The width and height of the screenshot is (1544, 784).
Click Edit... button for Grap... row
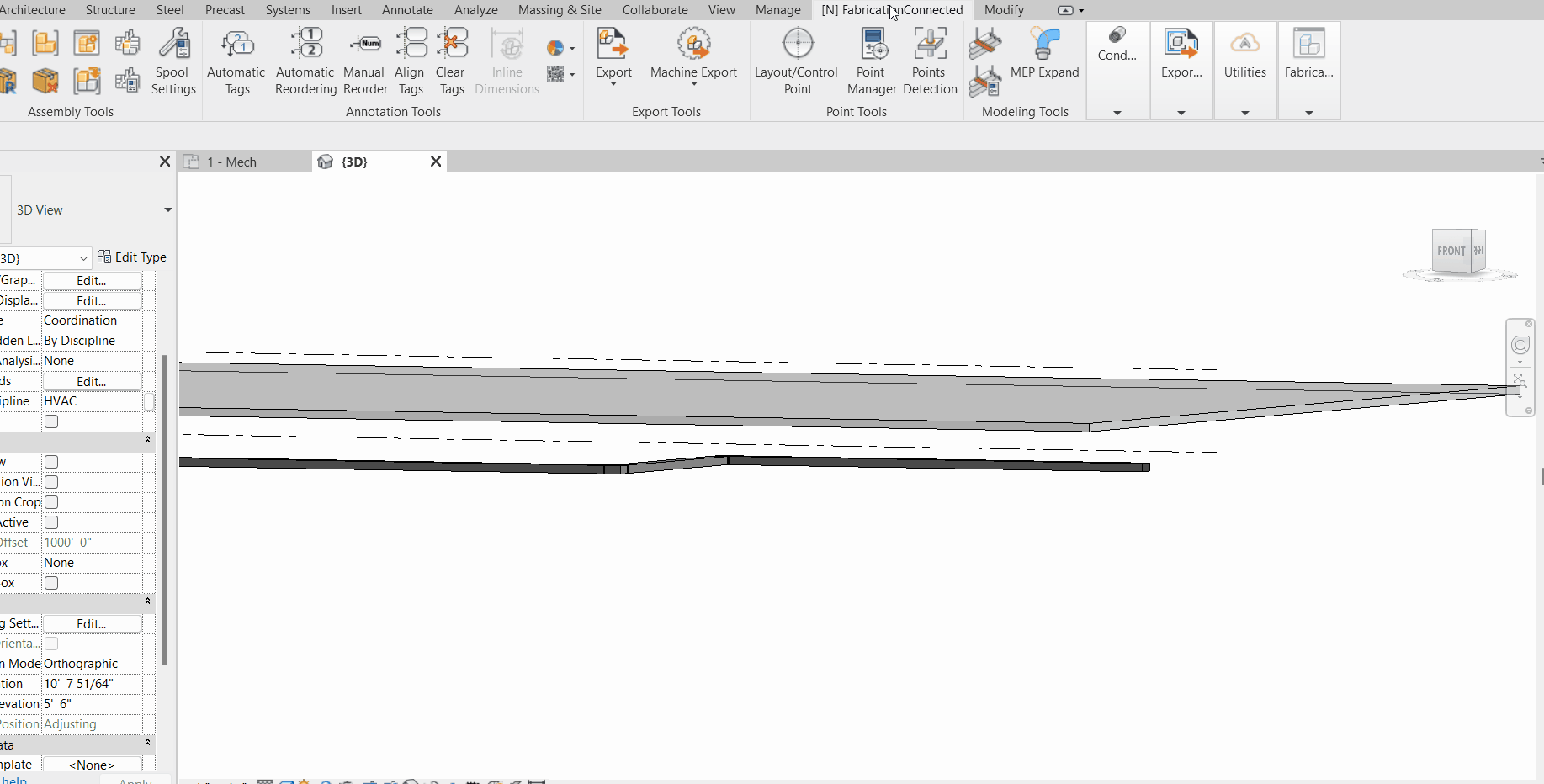pyautogui.click(x=92, y=281)
